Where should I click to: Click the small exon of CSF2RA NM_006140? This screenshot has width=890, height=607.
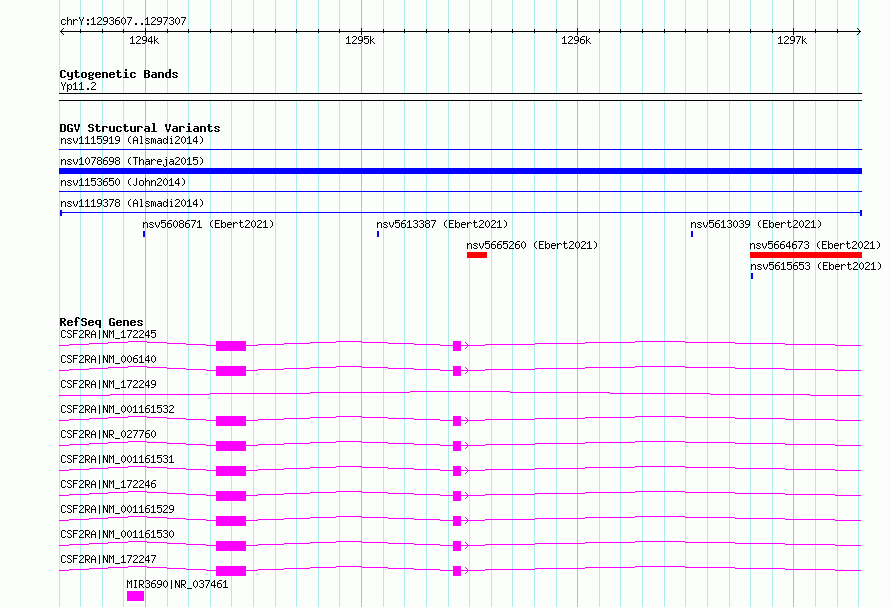coord(457,371)
